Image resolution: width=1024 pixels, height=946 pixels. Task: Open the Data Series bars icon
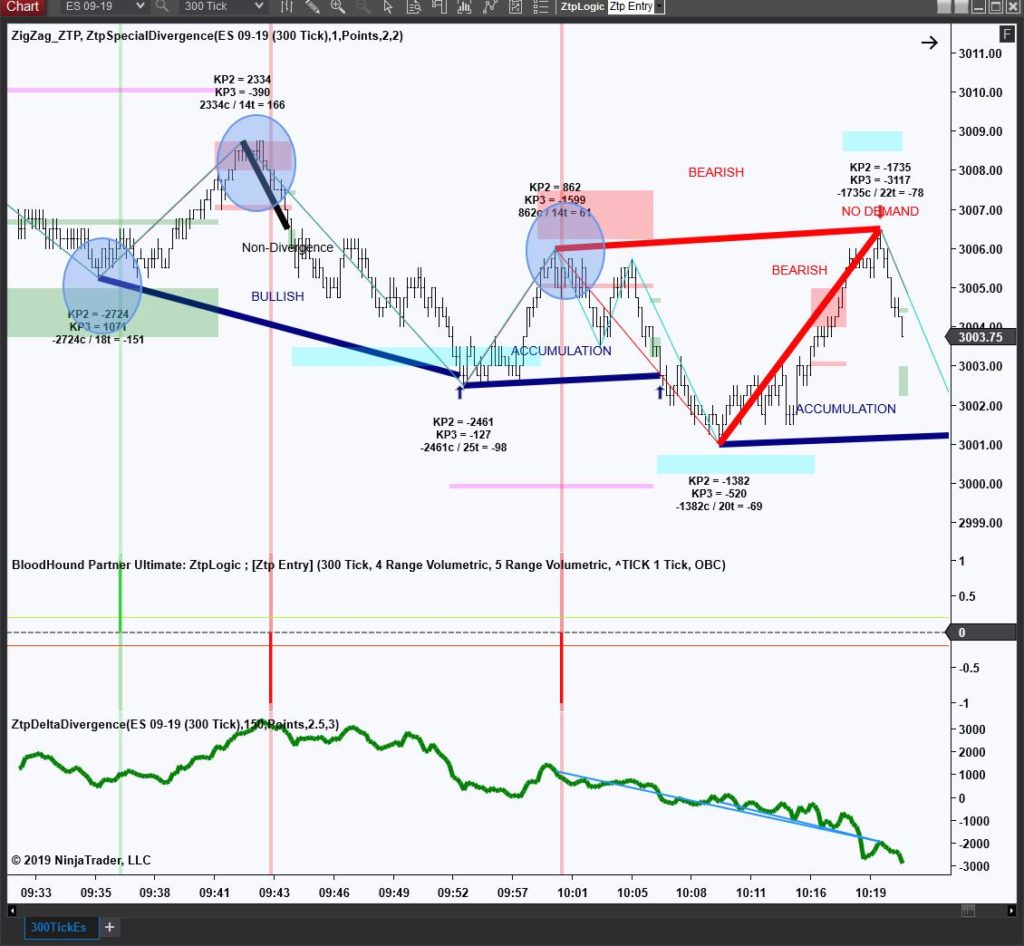click(287, 7)
